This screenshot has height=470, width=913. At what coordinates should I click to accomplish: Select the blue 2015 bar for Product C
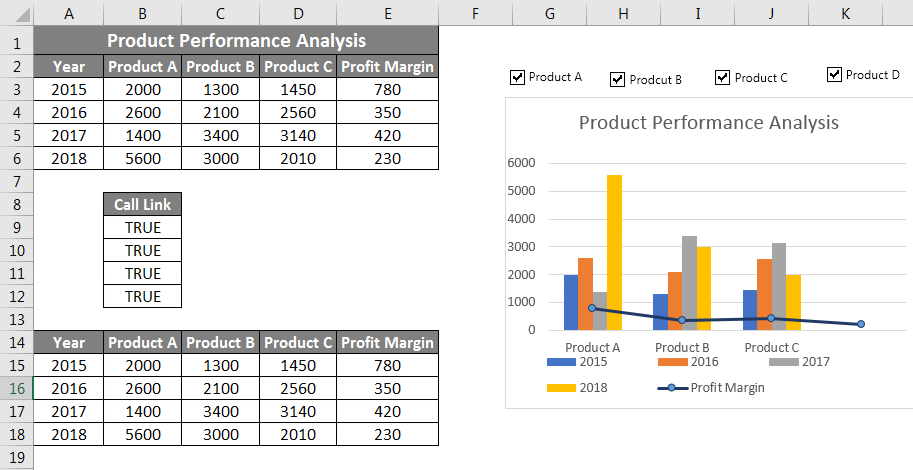pyautogui.click(x=750, y=310)
